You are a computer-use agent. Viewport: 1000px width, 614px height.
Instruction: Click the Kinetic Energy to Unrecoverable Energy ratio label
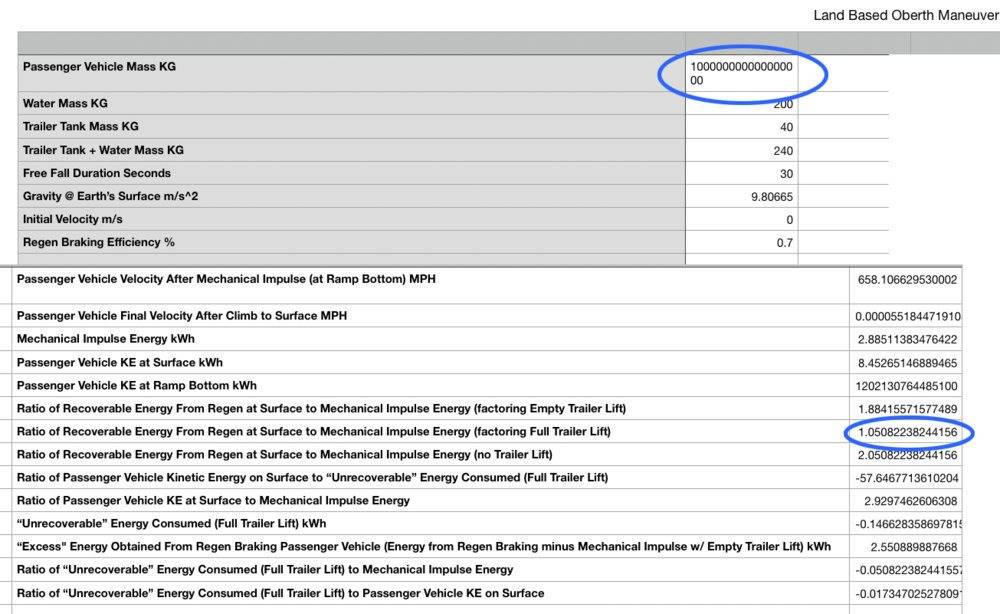[x=312, y=477]
